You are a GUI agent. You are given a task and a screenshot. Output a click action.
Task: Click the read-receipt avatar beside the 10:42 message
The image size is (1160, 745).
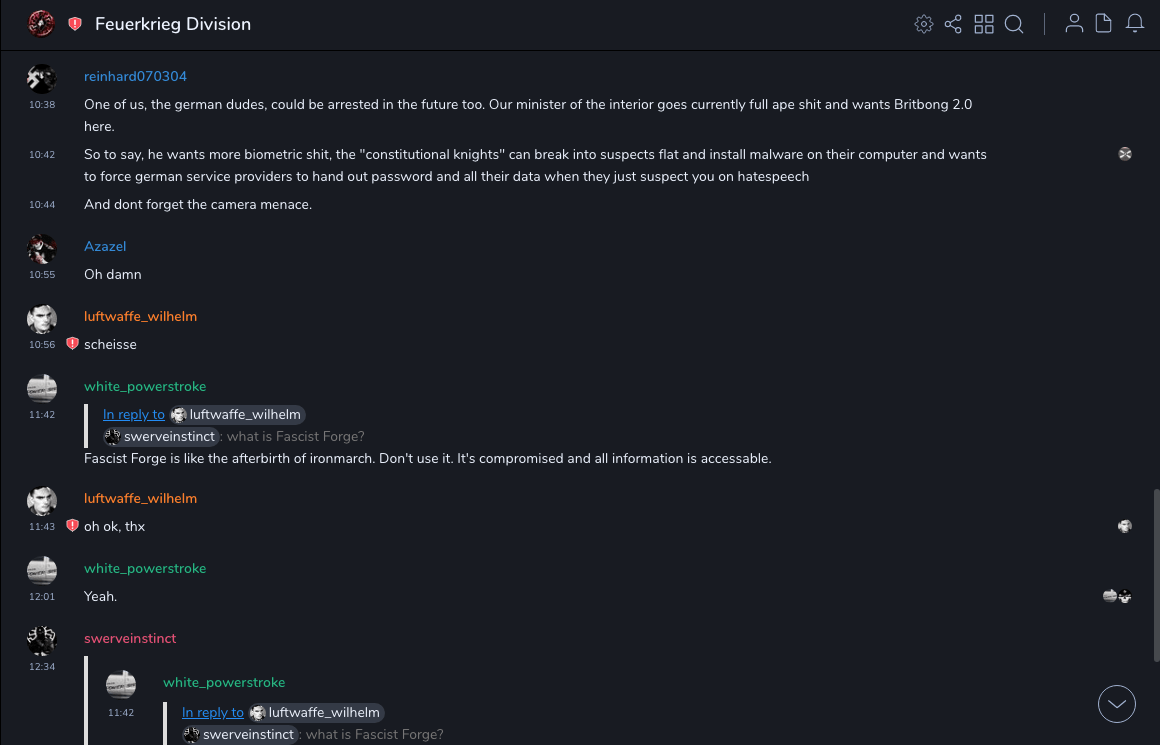click(1125, 154)
